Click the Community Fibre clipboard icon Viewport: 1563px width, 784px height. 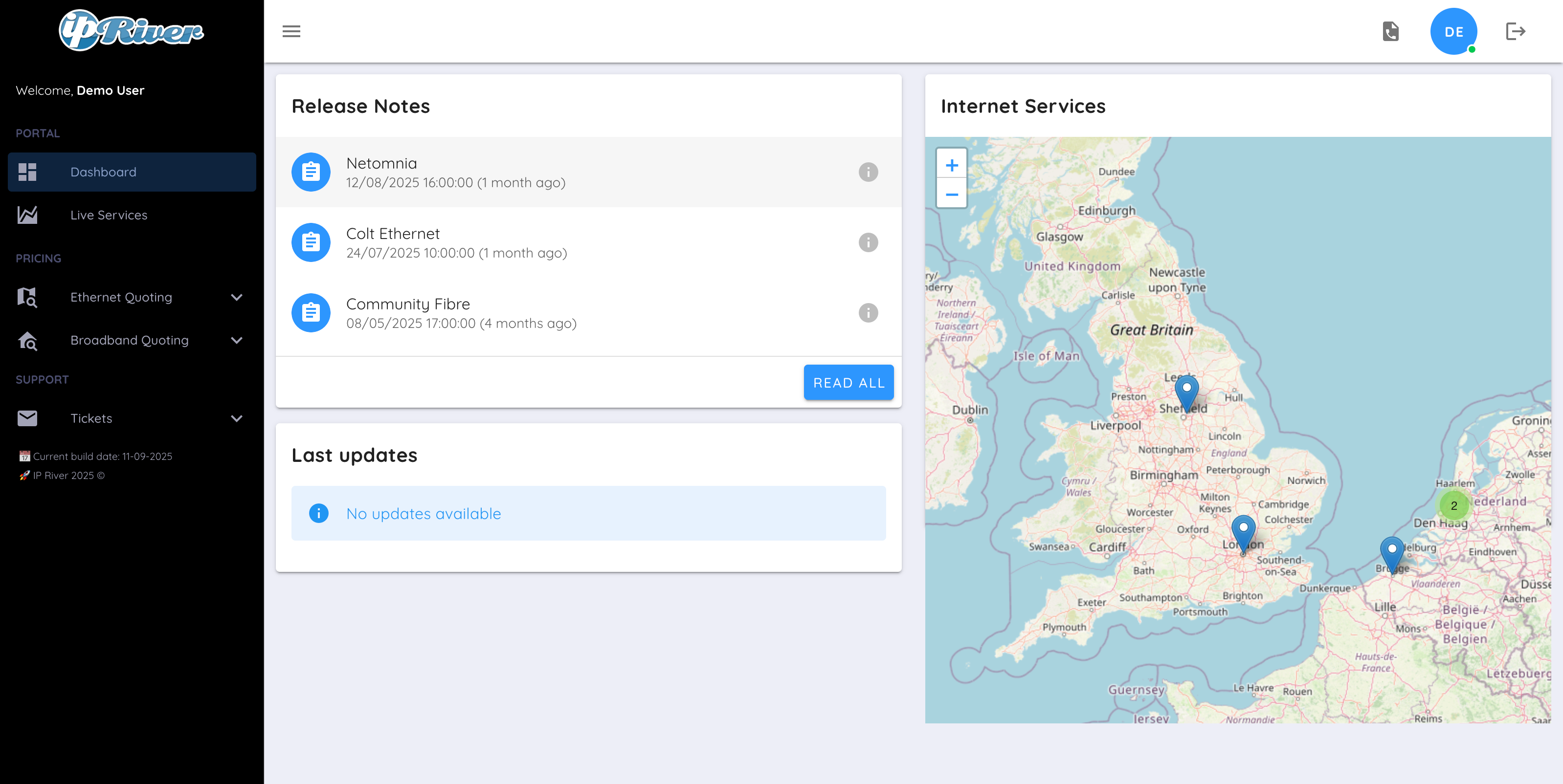click(x=311, y=313)
